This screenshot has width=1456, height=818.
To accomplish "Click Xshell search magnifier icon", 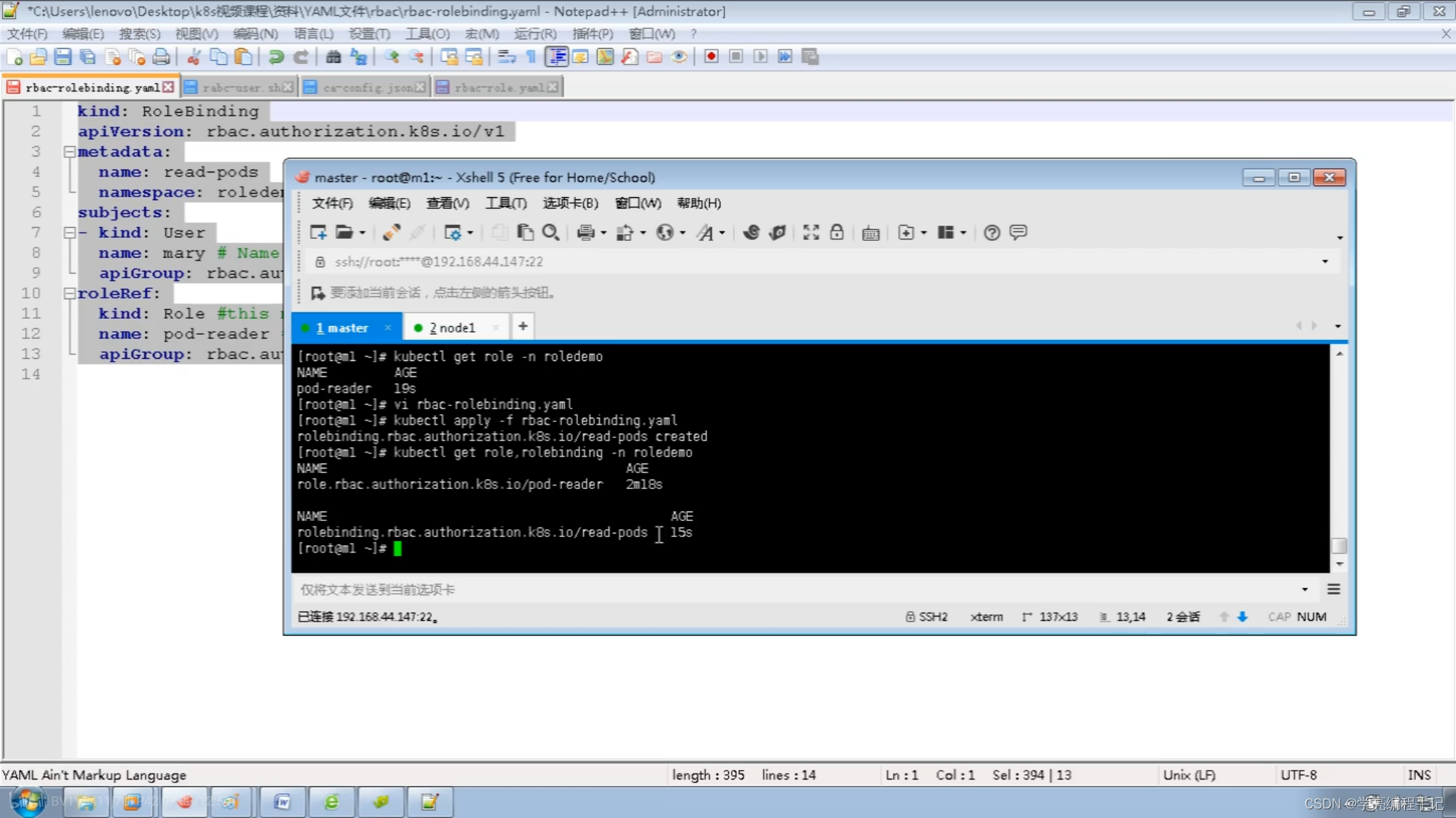I will tap(551, 232).
